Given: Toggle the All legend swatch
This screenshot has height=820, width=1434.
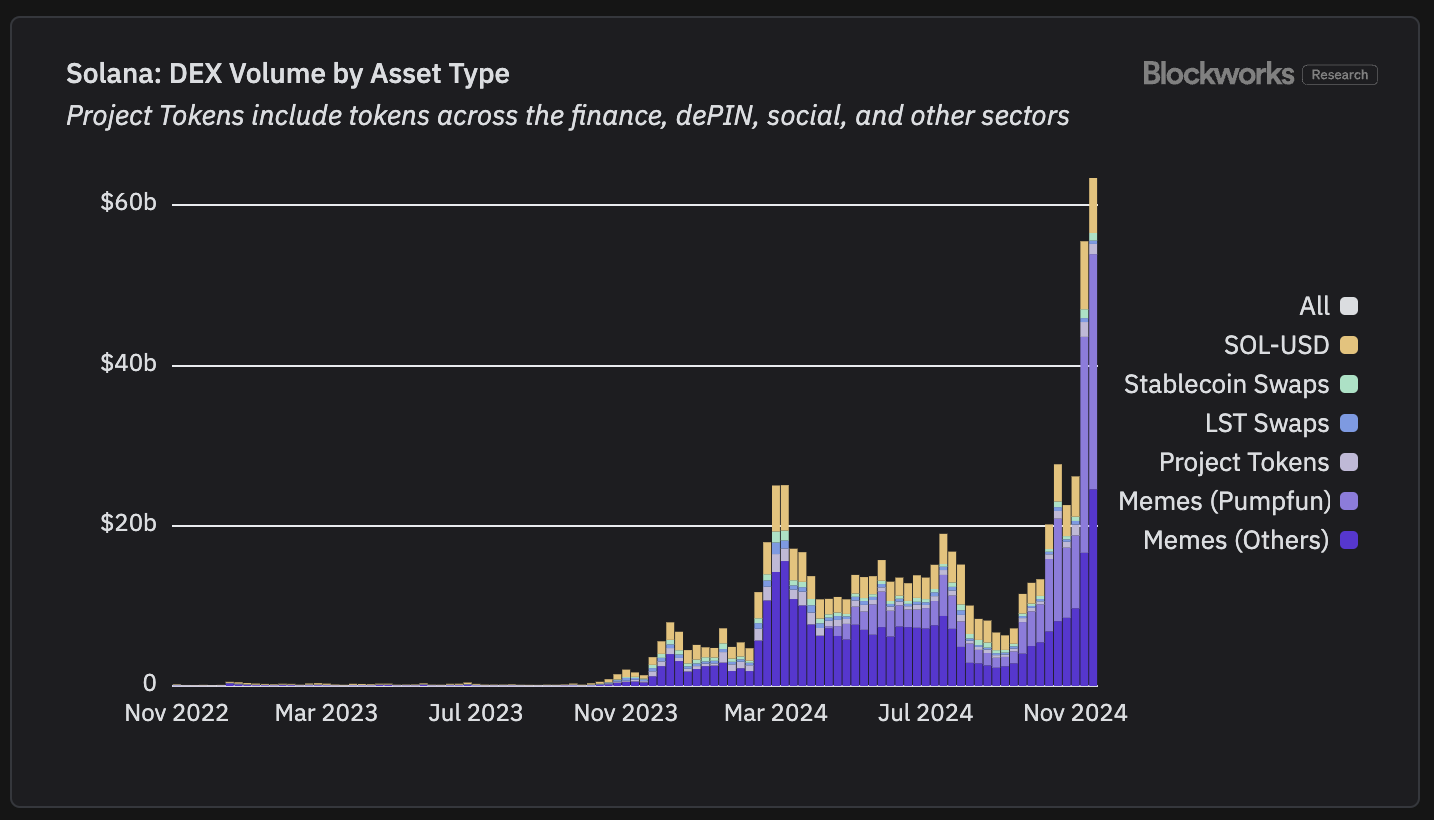Looking at the screenshot, I should 1349,307.
